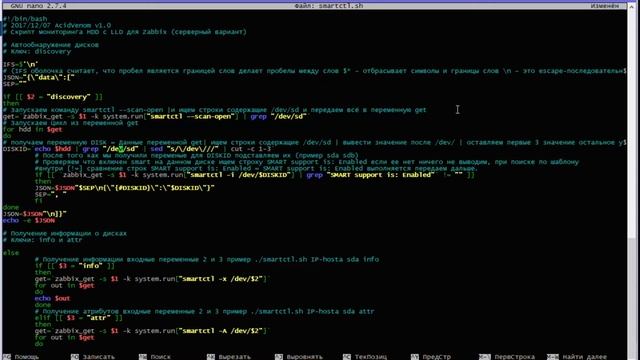Screen dimensions: 640x360
Task: Click the IFS=$'\n' line
Action: coord(20,64)
